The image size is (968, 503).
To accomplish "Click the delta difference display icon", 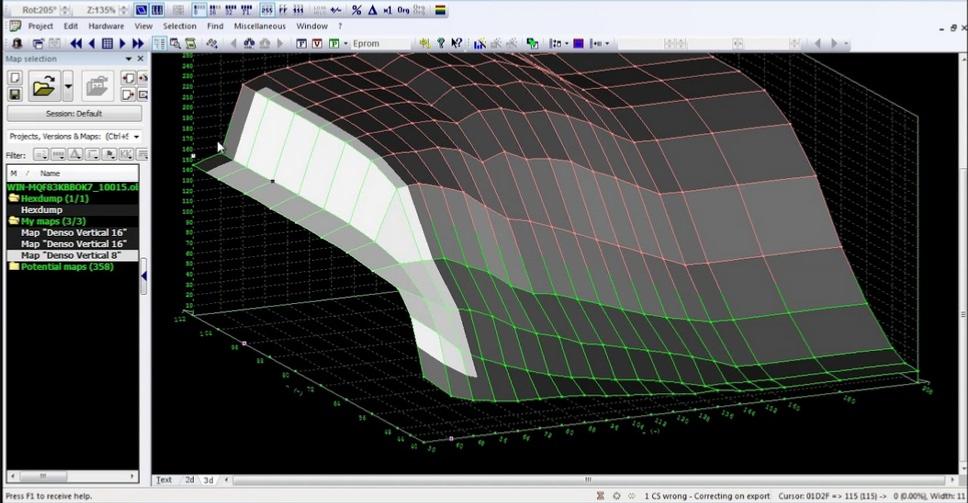I will click(x=372, y=10).
